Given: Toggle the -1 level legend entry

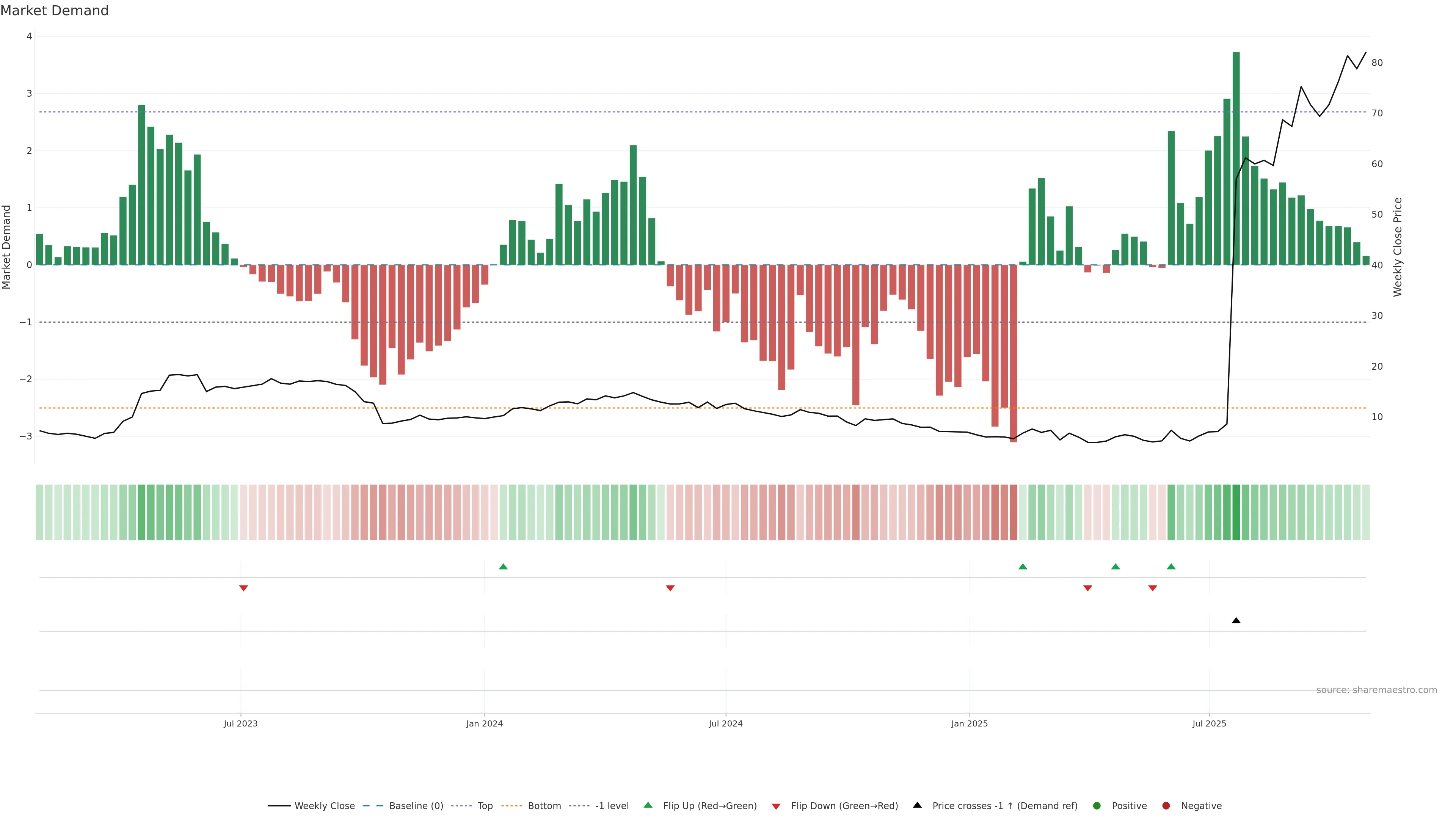Looking at the screenshot, I should [x=612, y=805].
